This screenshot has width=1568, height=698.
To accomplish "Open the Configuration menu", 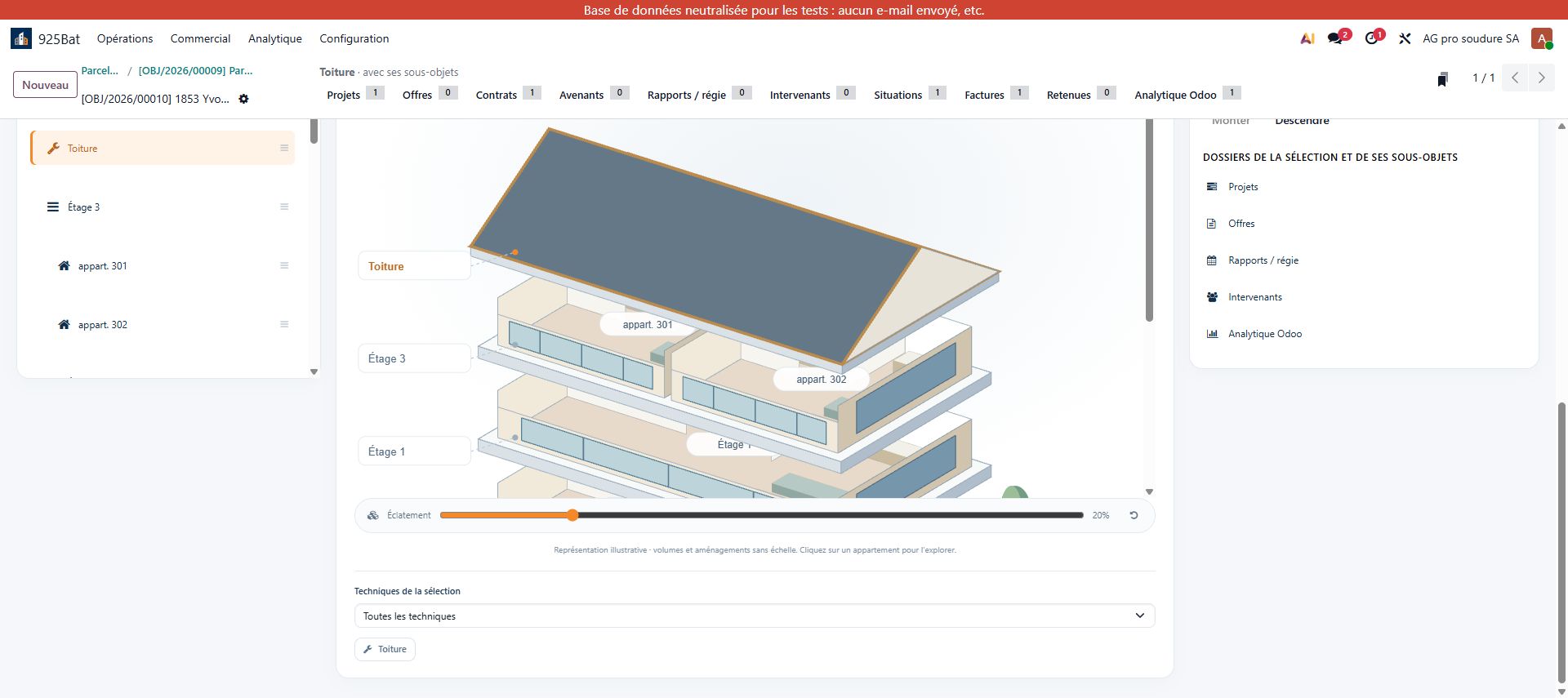I will (x=354, y=38).
